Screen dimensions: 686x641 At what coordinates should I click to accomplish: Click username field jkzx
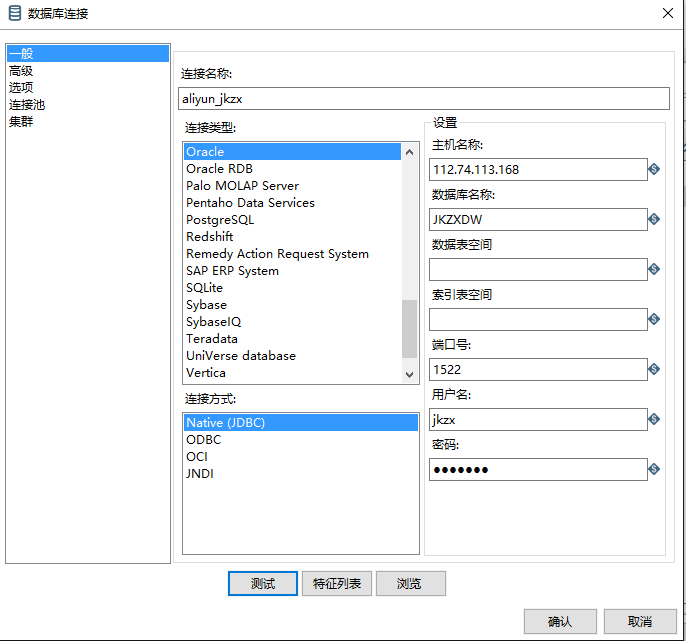click(538, 420)
